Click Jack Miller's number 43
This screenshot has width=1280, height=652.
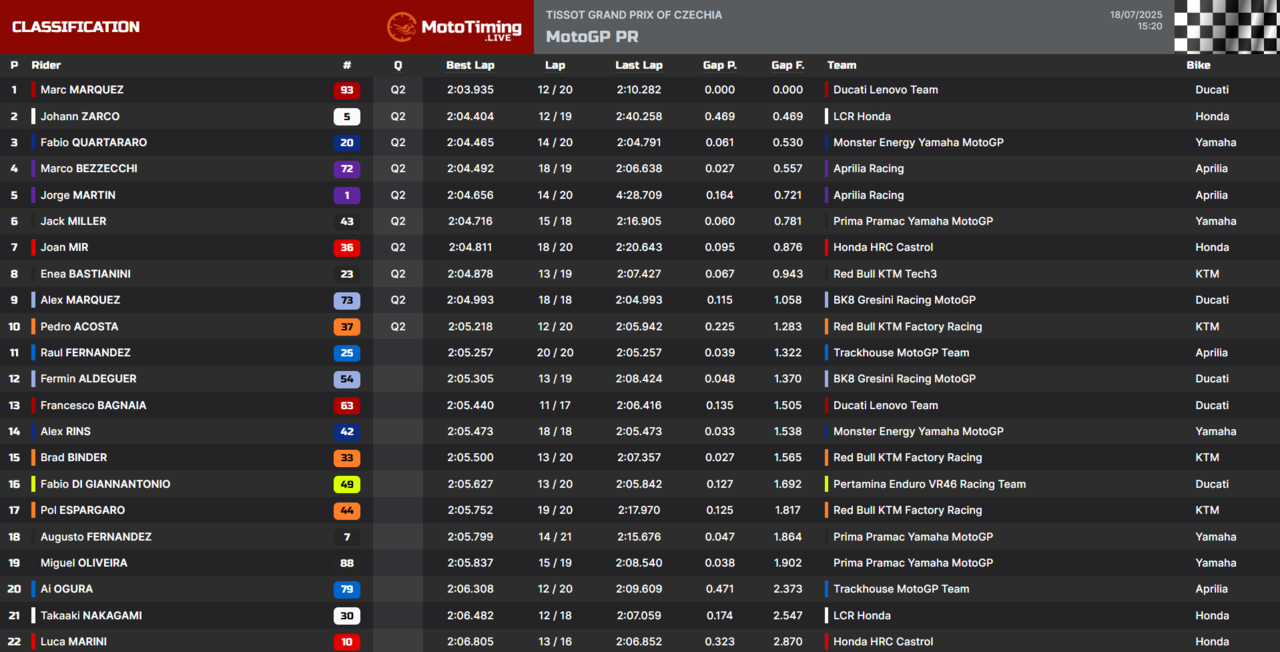(347, 221)
